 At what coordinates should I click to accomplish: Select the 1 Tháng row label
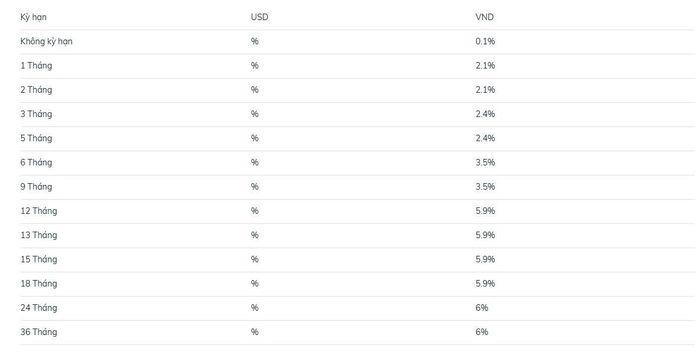(x=36, y=66)
